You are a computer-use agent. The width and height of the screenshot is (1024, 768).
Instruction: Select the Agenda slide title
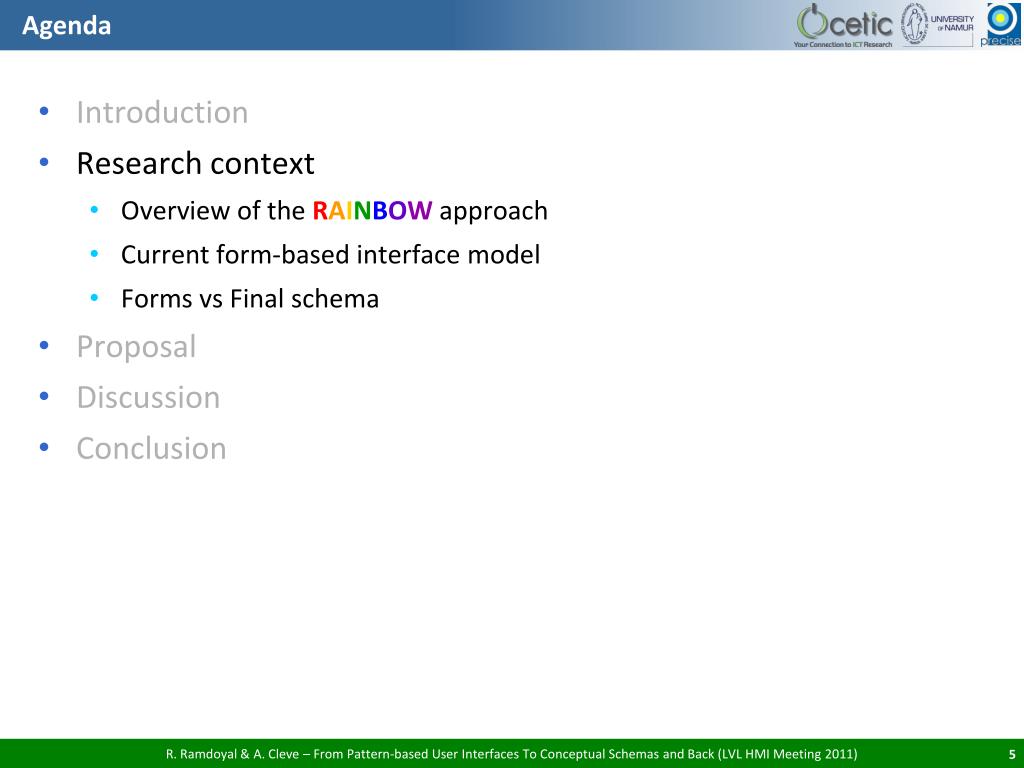(67, 25)
